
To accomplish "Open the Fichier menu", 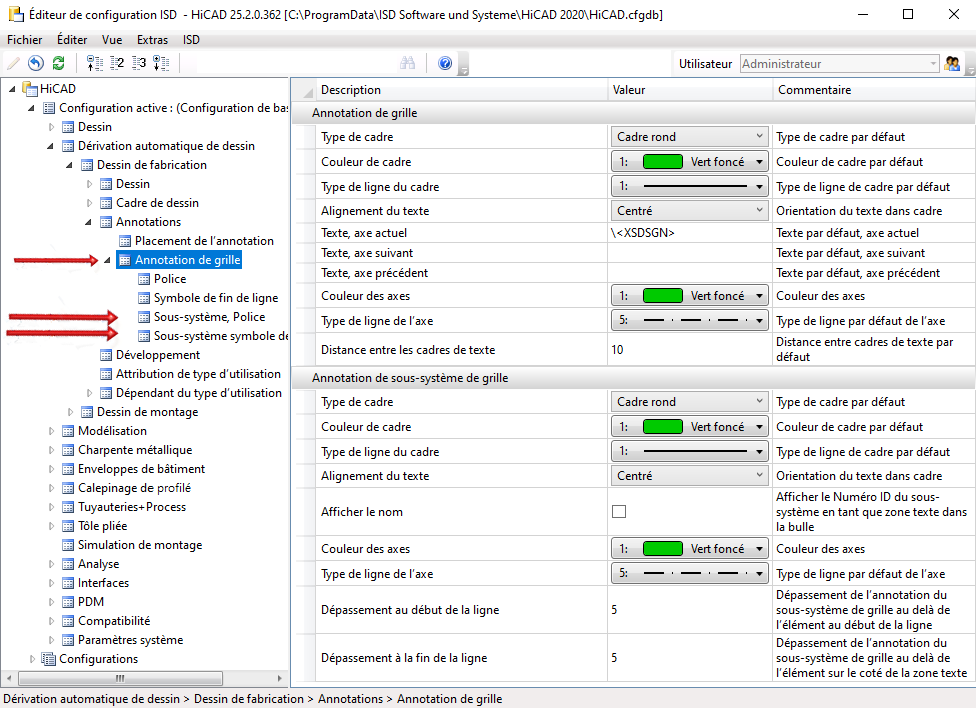I will tap(26, 40).
